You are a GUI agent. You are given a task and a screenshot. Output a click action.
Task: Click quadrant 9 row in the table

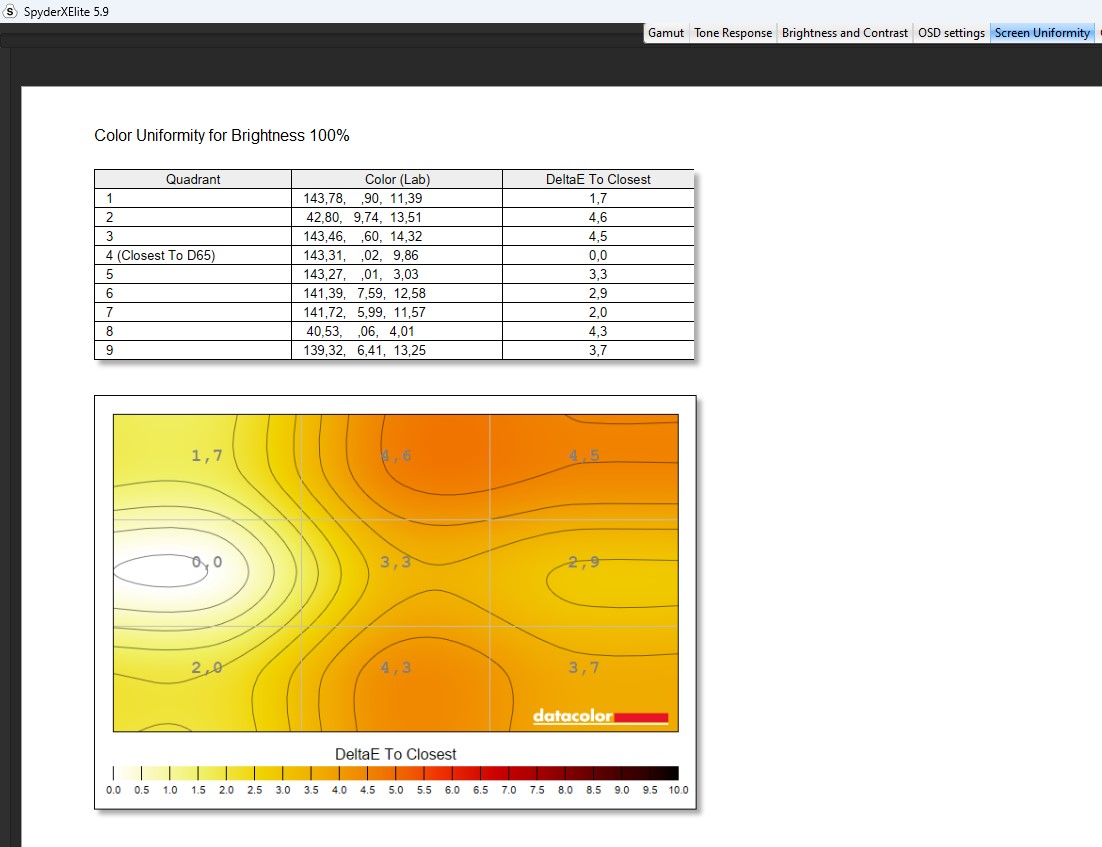tap(193, 350)
